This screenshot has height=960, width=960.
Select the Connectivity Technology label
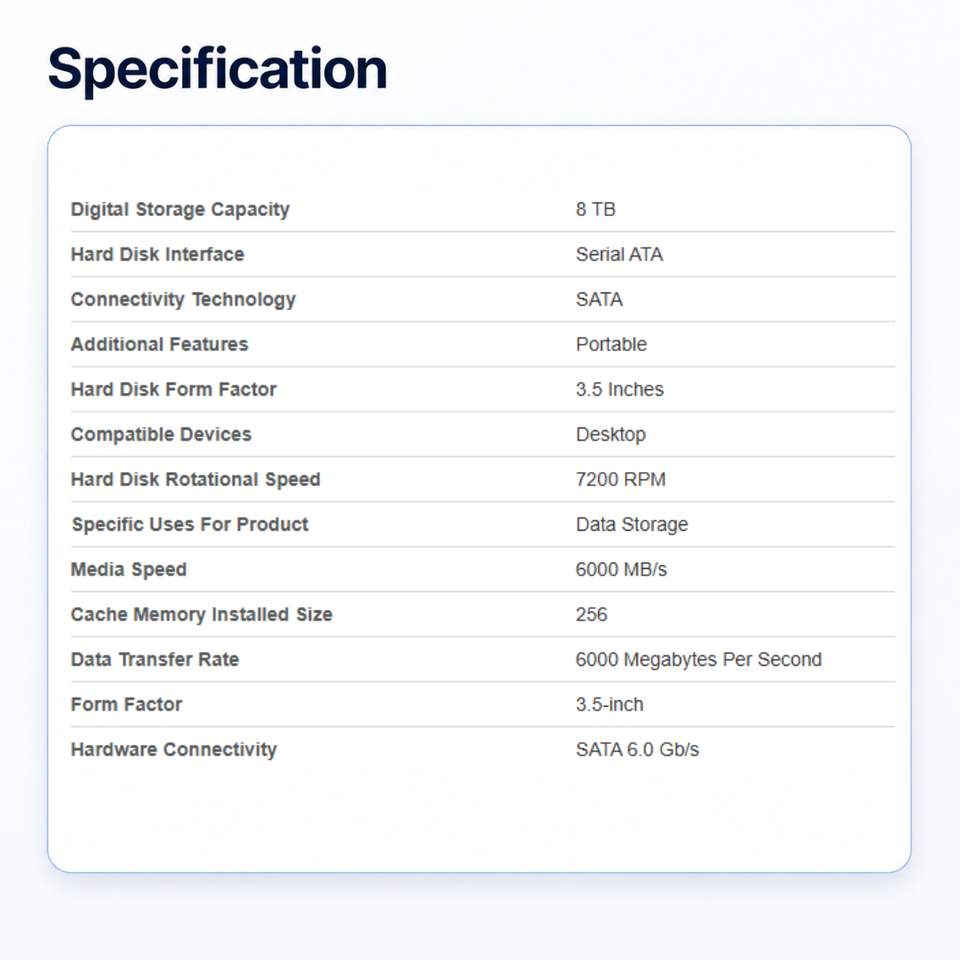[x=183, y=299]
